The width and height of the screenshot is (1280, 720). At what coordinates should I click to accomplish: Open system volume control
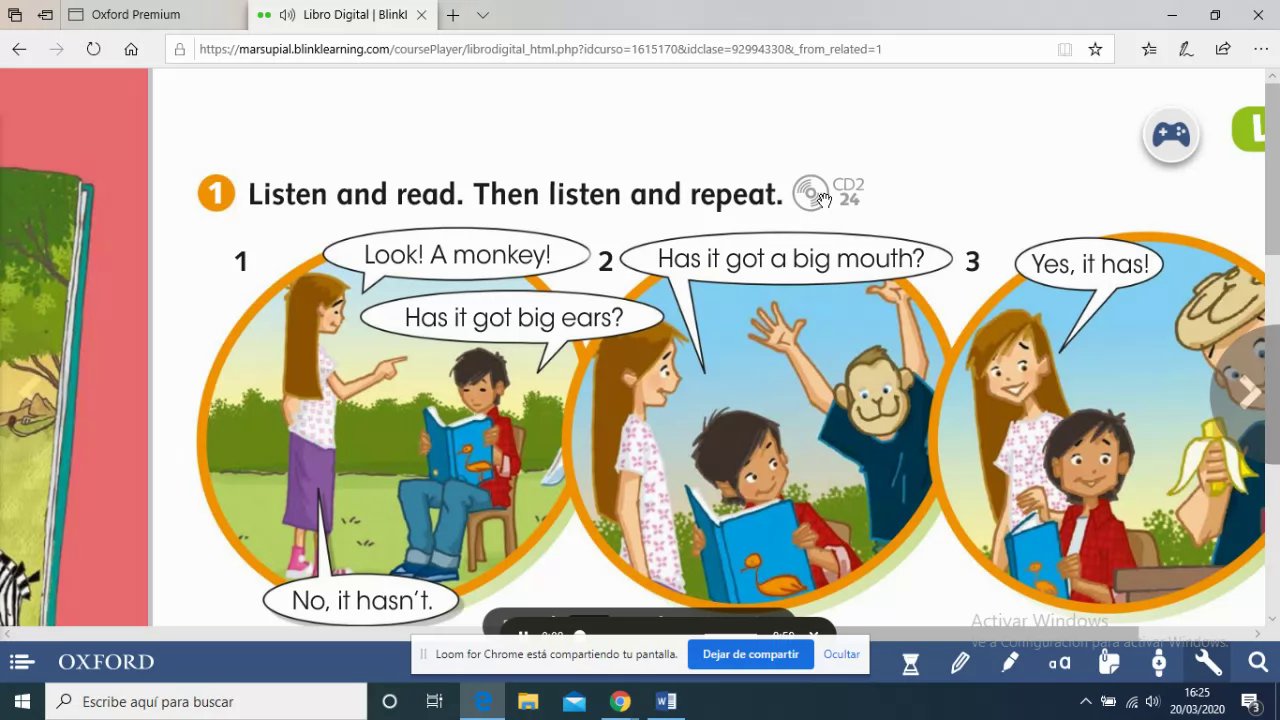click(x=1152, y=702)
